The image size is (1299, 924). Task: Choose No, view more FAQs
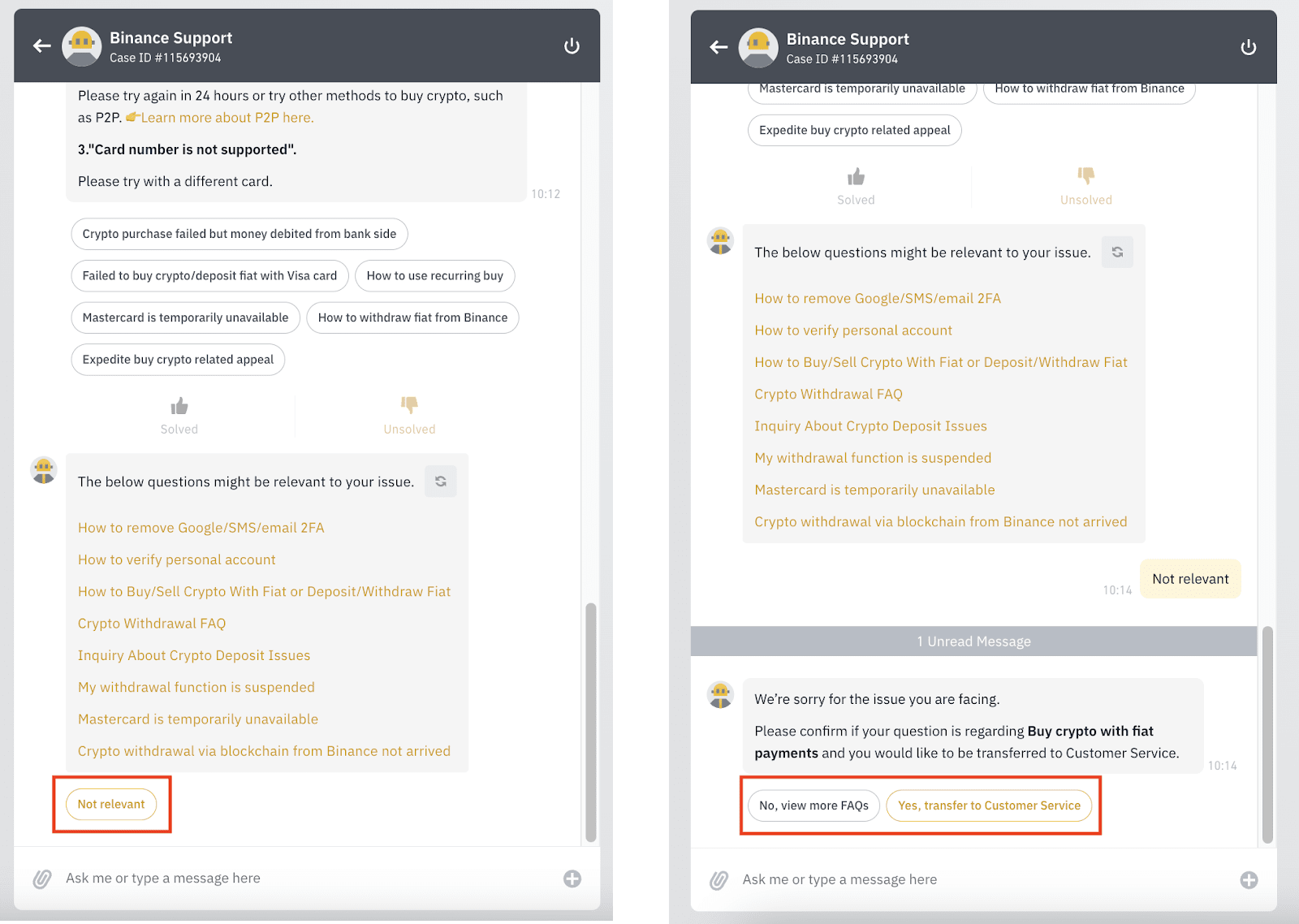tap(813, 805)
